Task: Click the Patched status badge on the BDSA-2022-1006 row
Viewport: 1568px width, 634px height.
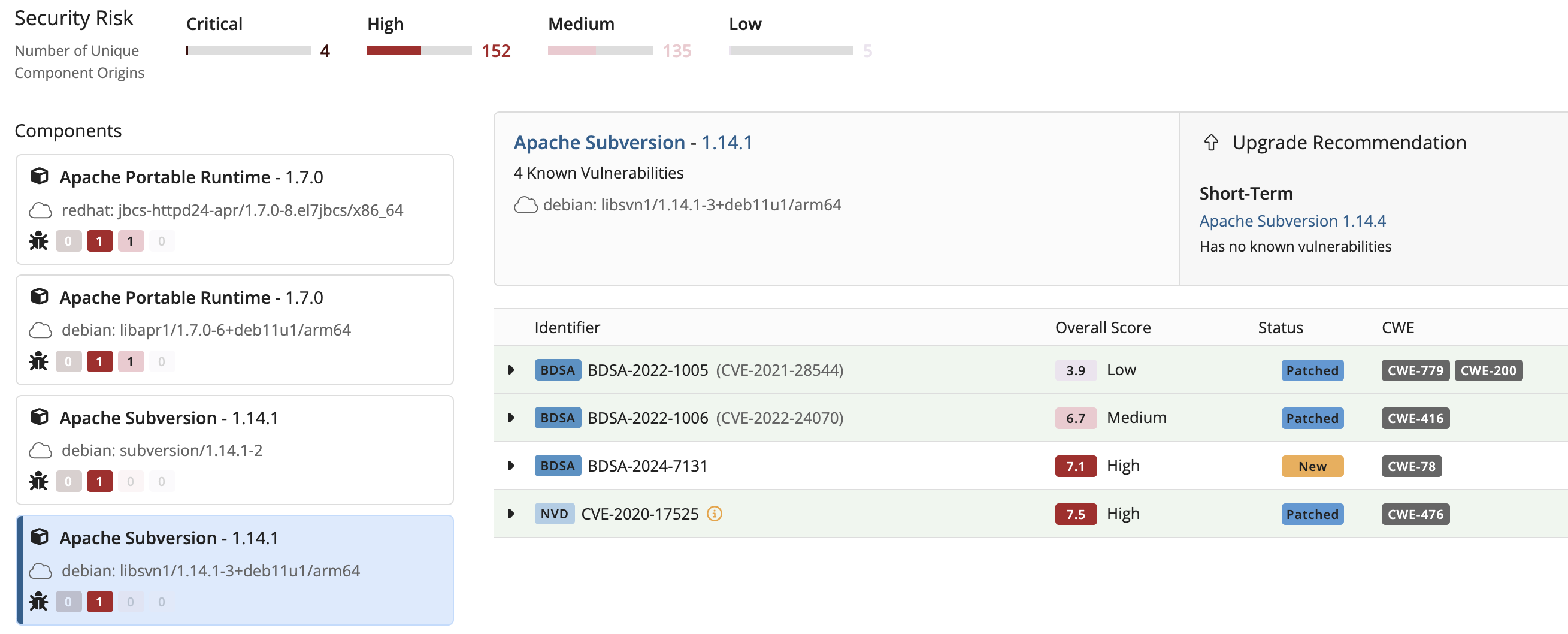Action: click(x=1312, y=418)
